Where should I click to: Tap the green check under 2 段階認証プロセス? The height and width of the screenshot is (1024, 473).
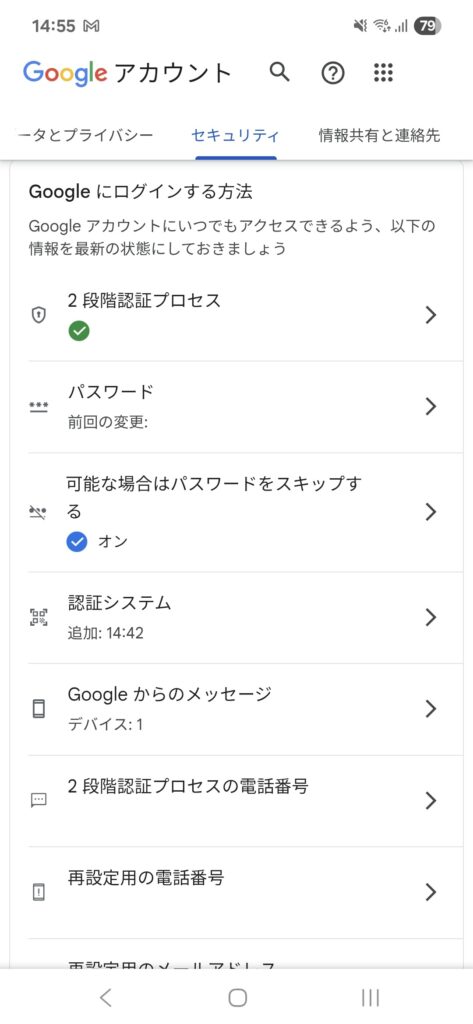[x=79, y=332]
